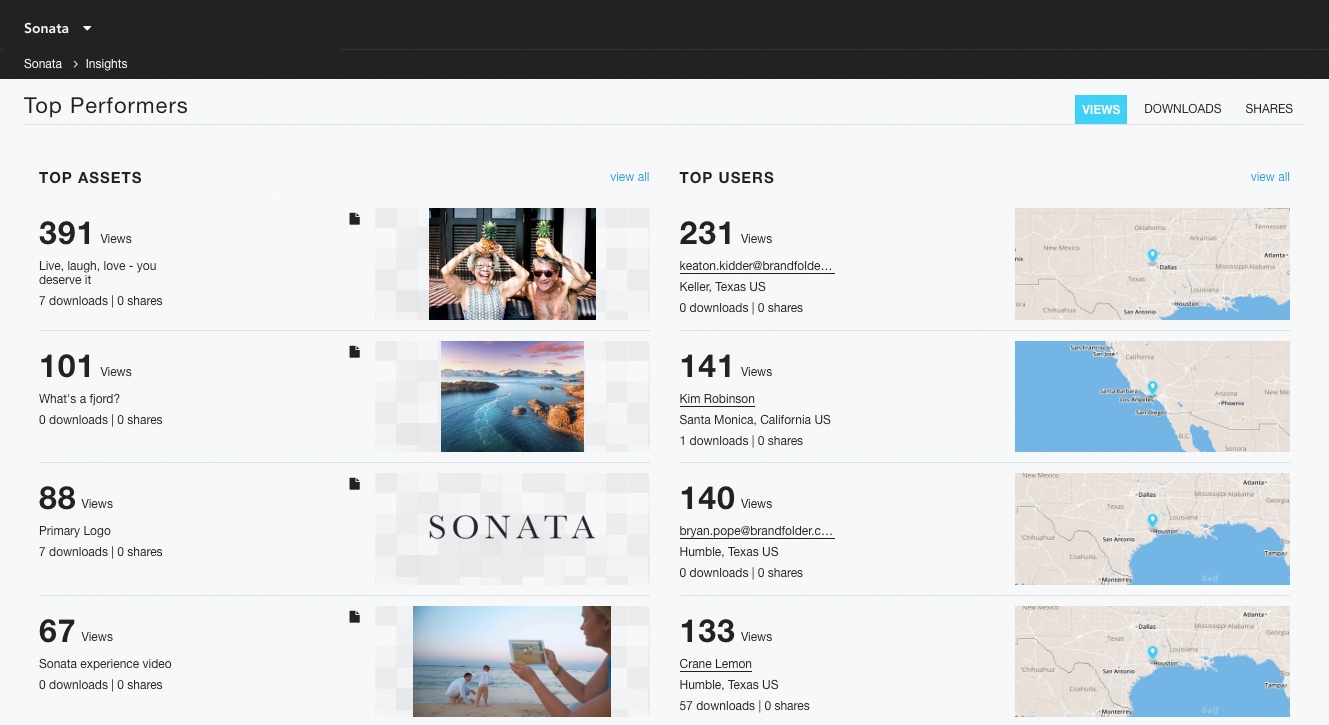
Task: Click the 'TOP ASSETS' section heading
Action: coord(91,178)
